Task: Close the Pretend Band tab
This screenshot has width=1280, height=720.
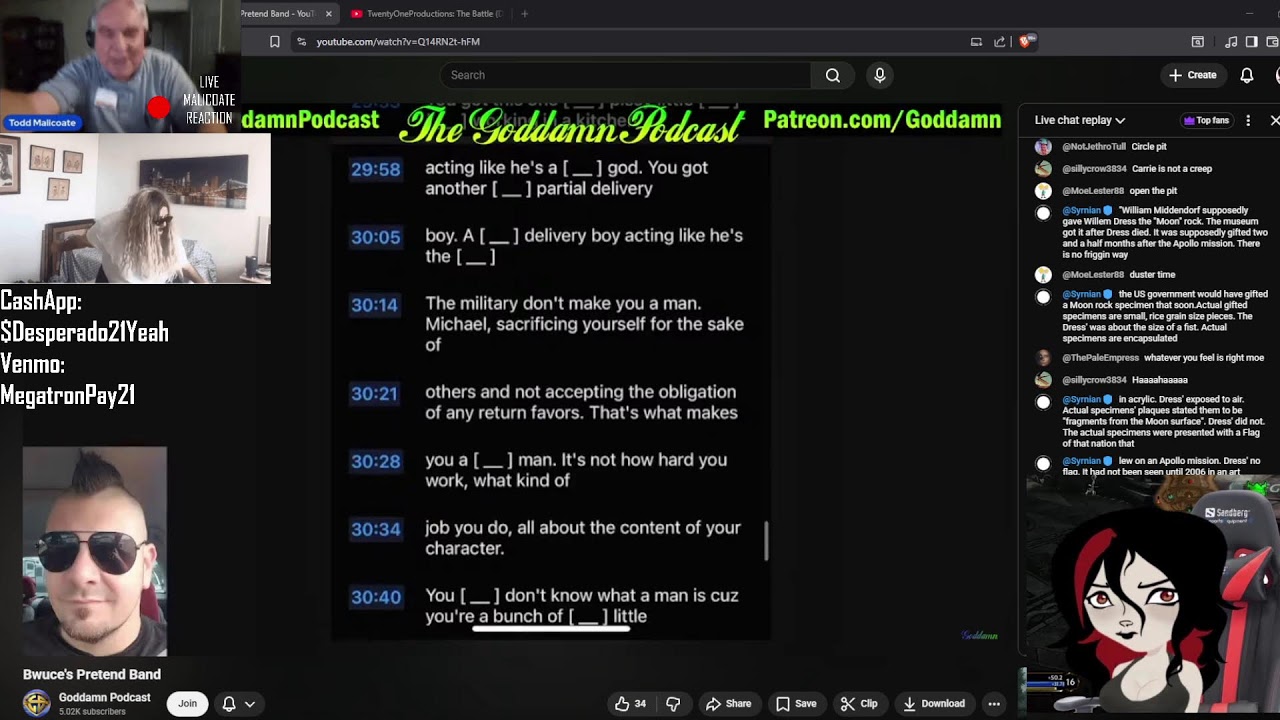Action: [329, 14]
